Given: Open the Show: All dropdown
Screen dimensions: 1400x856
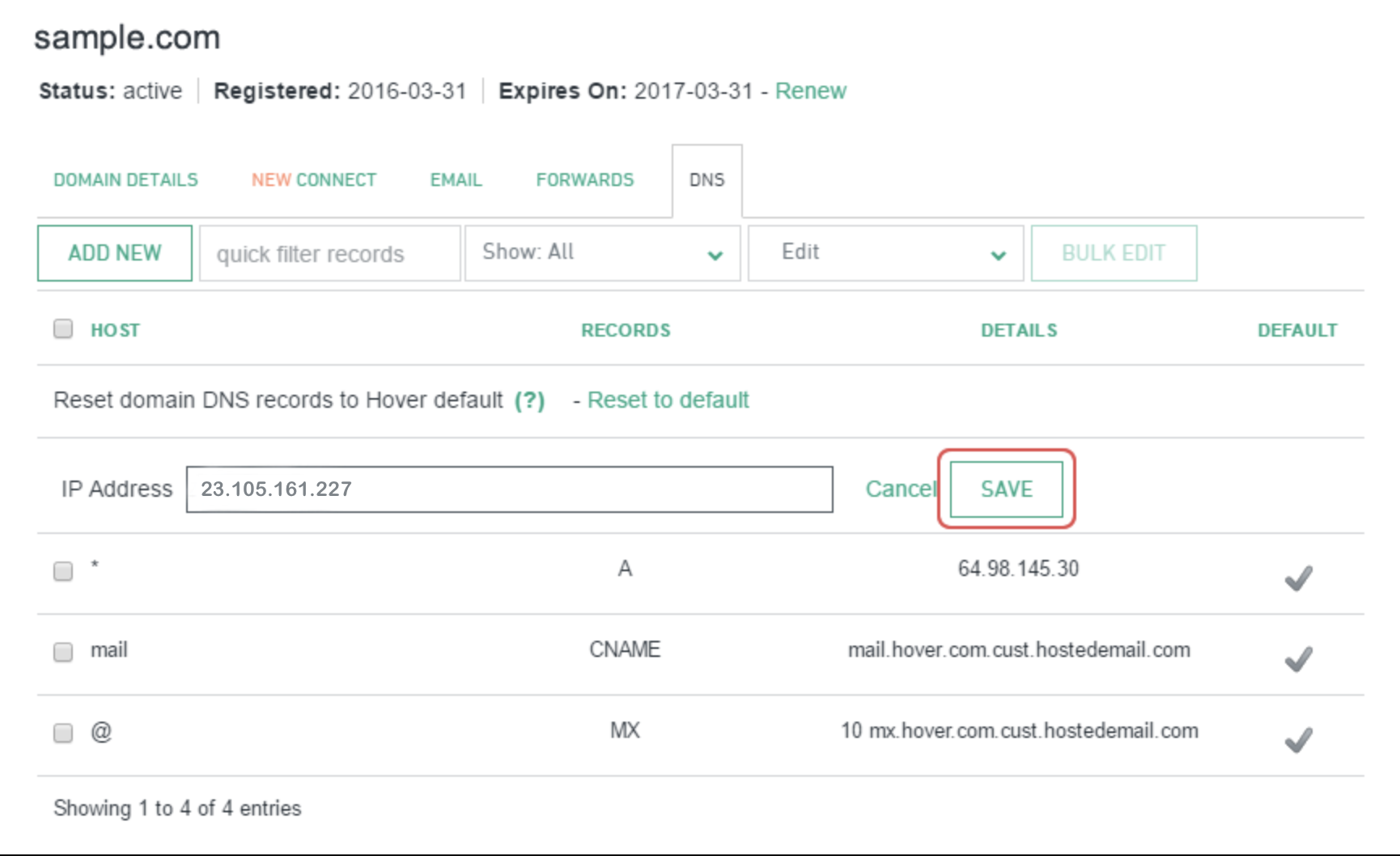Looking at the screenshot, I should tap(602, 253).
